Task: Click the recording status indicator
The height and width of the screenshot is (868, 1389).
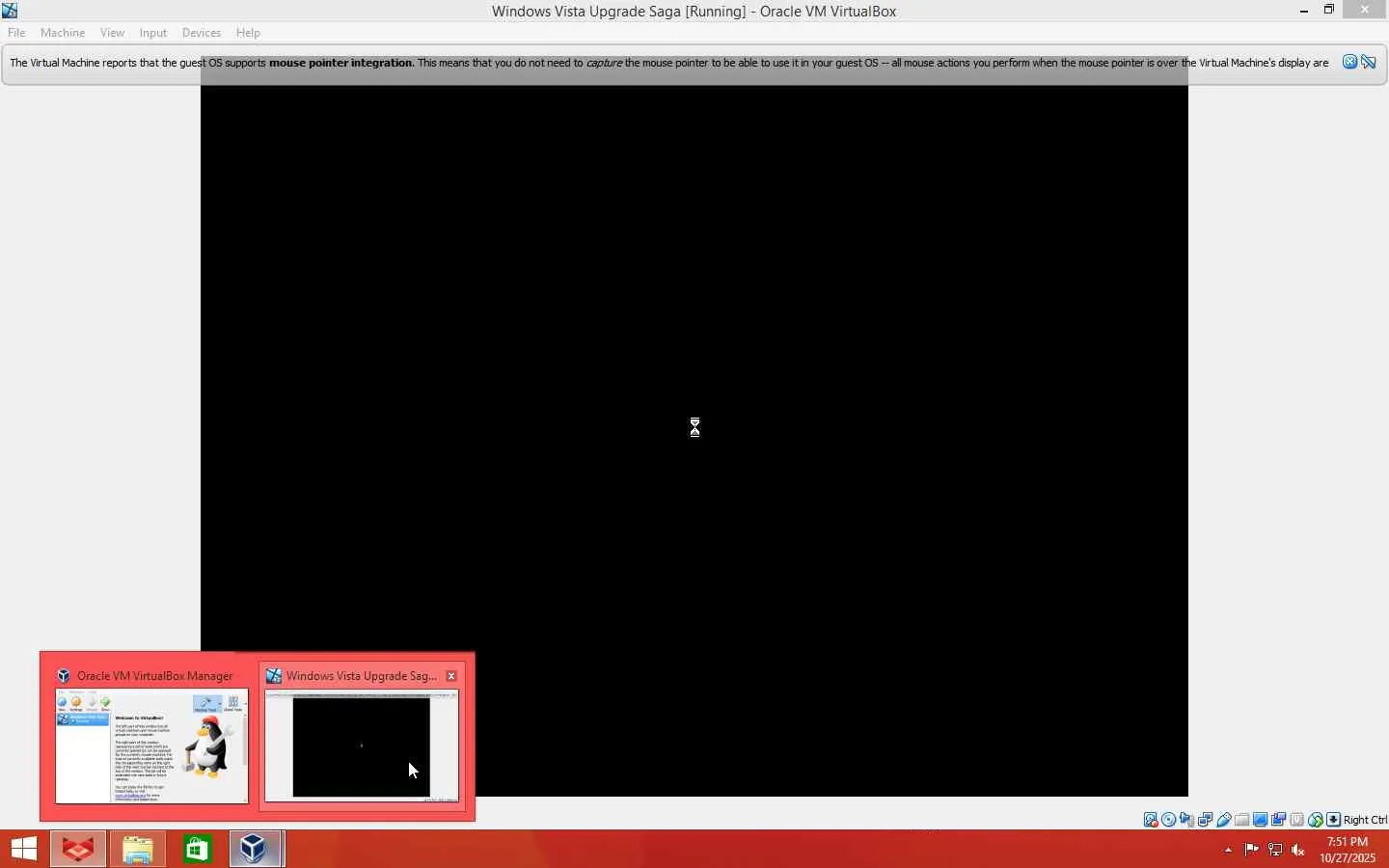Action: coord(1279,820)
